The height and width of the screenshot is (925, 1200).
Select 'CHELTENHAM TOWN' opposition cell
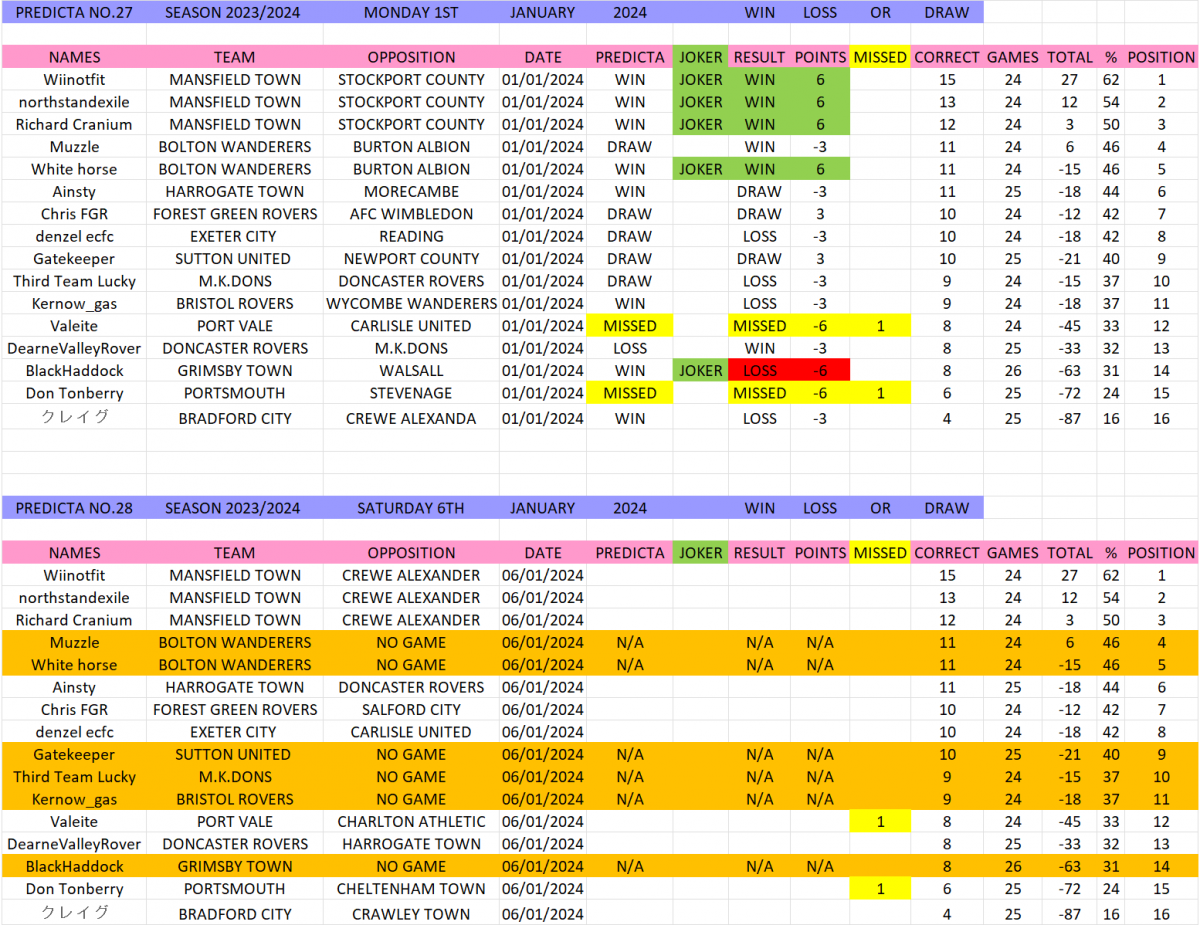click(411, 889)
